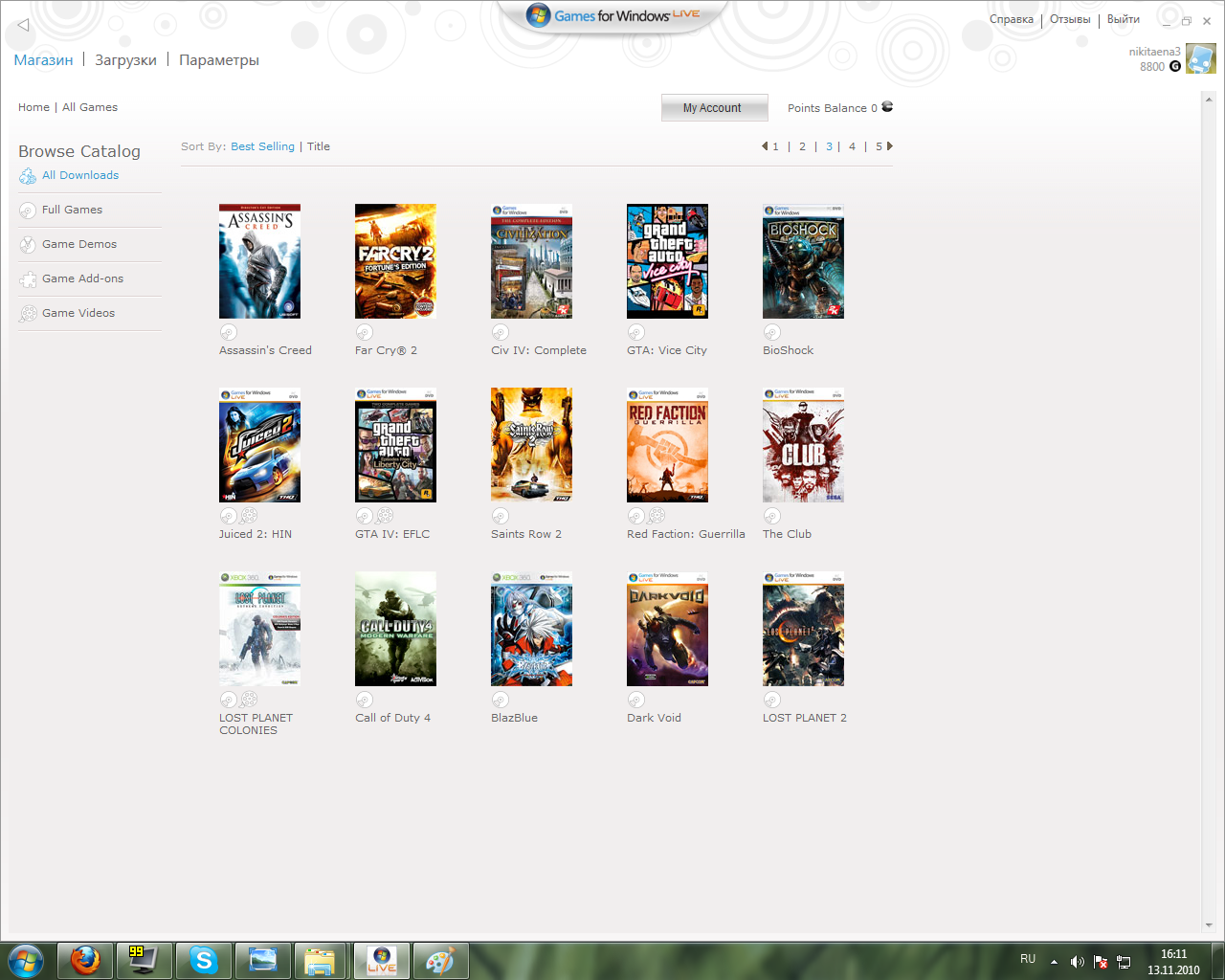Open the Windows Start menu
Image resolution: width=1225 pixels, height=980 pixels.
(x=26, y=960)
